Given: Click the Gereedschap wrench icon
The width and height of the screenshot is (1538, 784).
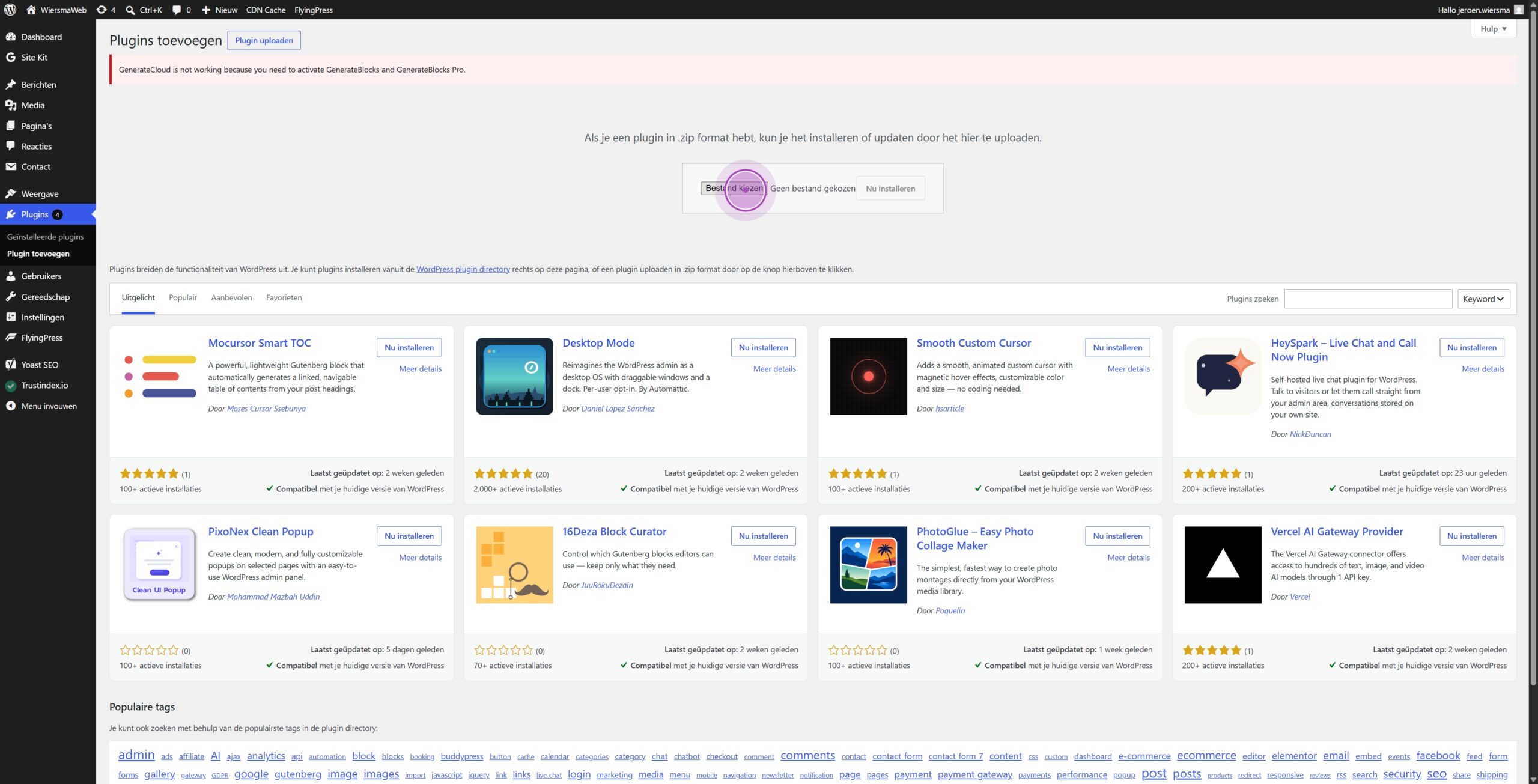Looking at the screenshot, I should (11, 296).
